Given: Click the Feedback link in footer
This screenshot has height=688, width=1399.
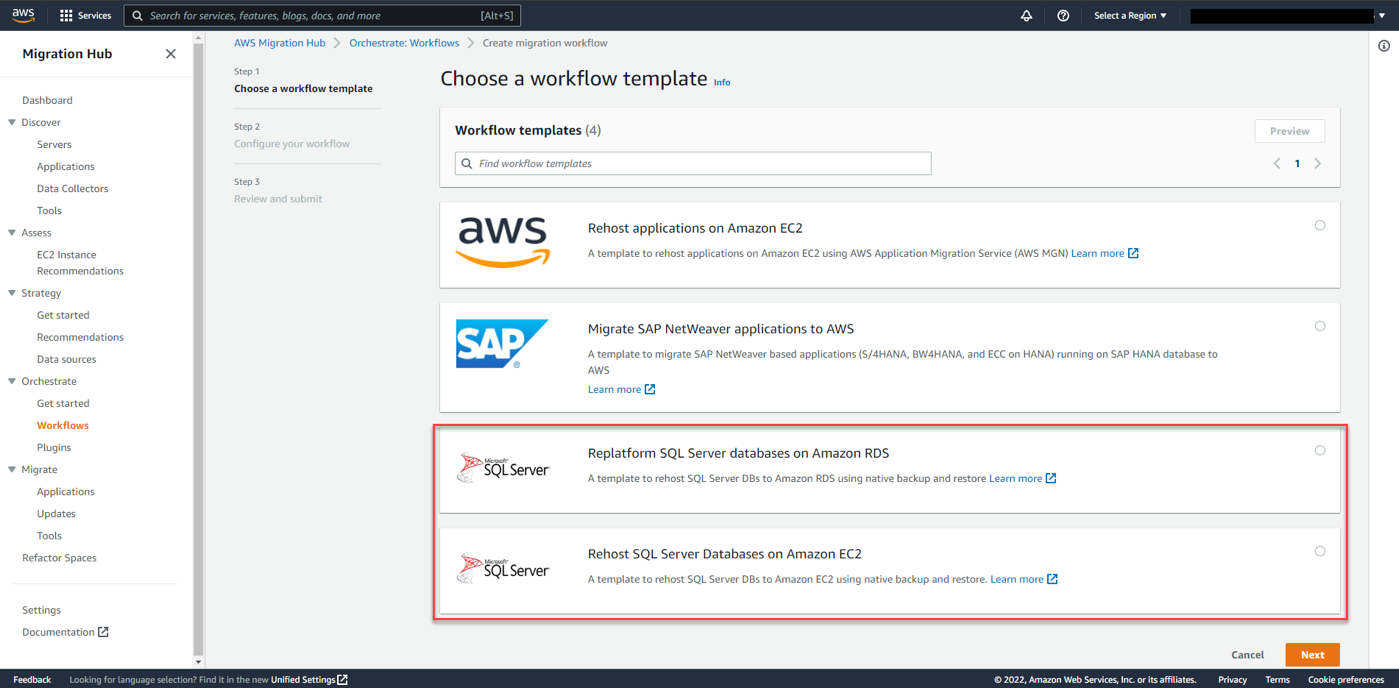Looking at the screenshot, I should click(x=32, y=680).
